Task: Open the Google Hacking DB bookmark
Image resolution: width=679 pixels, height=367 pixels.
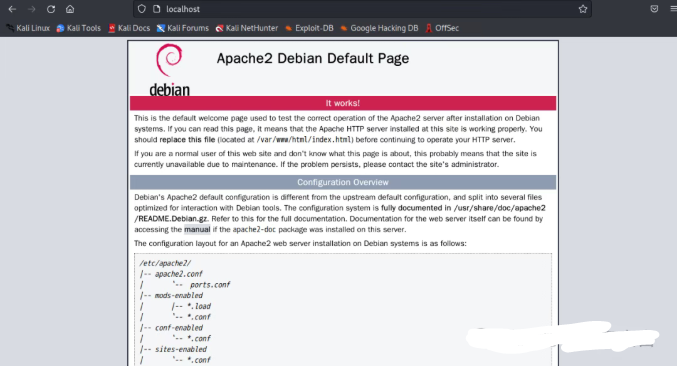Action: pos(379,28)
